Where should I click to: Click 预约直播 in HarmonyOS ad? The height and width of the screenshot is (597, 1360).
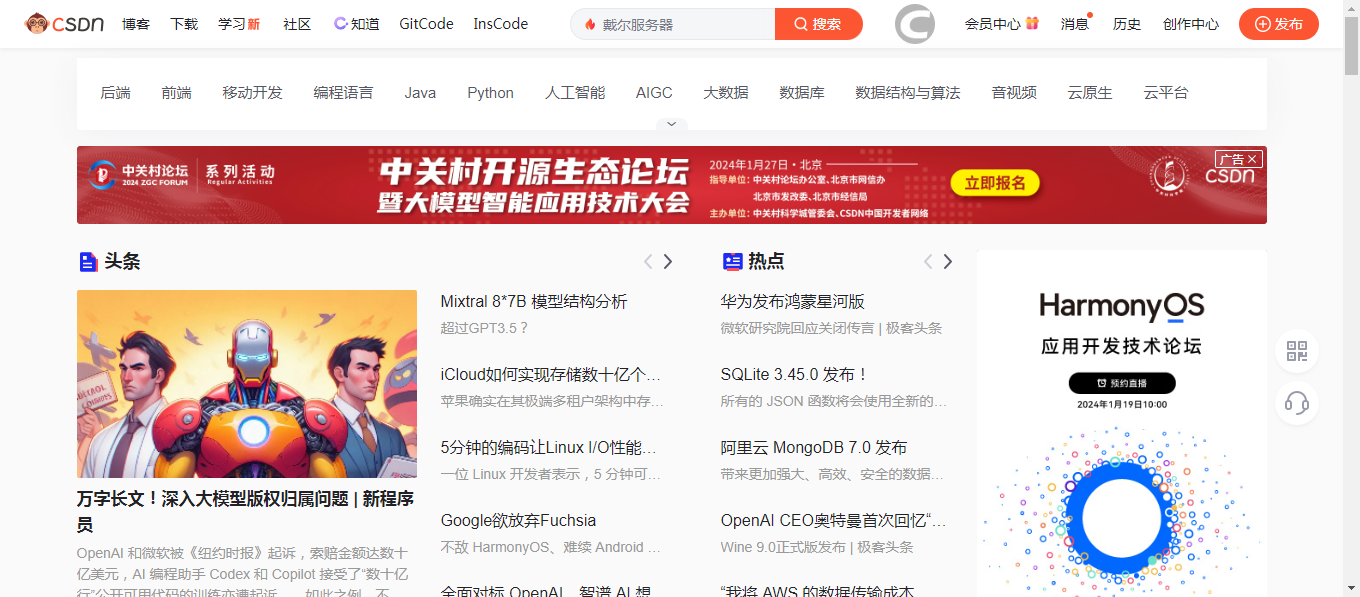point(1122,383)
